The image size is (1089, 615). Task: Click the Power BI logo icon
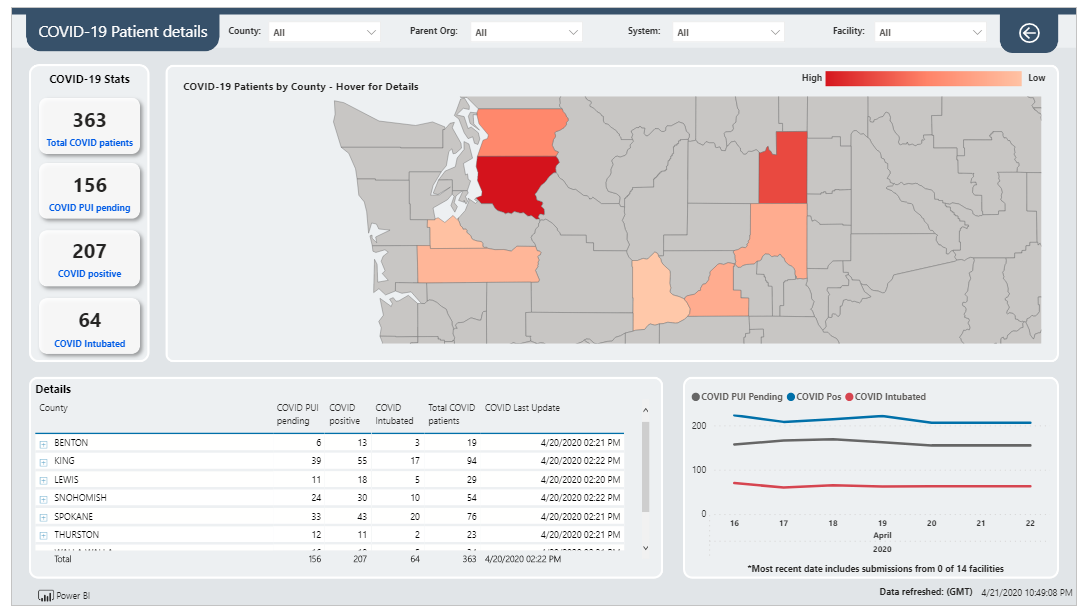pos(45,596)
